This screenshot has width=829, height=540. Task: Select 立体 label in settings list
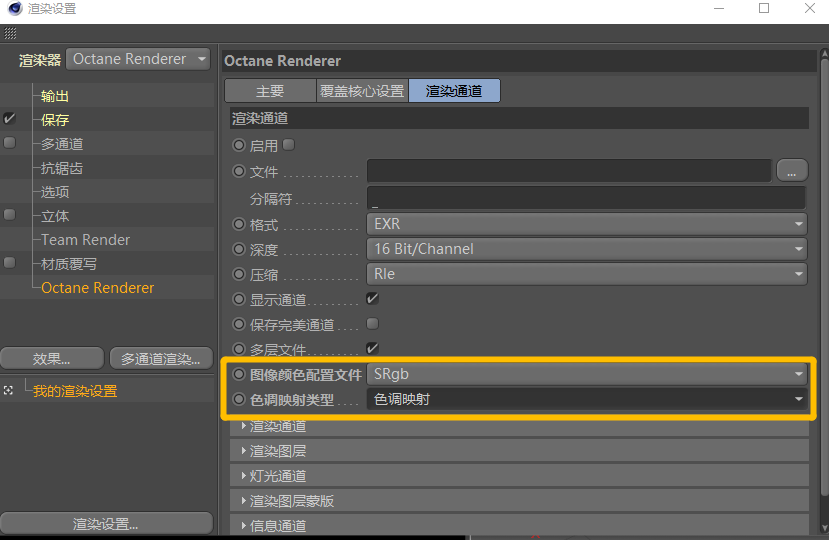[x=55, y=216]
